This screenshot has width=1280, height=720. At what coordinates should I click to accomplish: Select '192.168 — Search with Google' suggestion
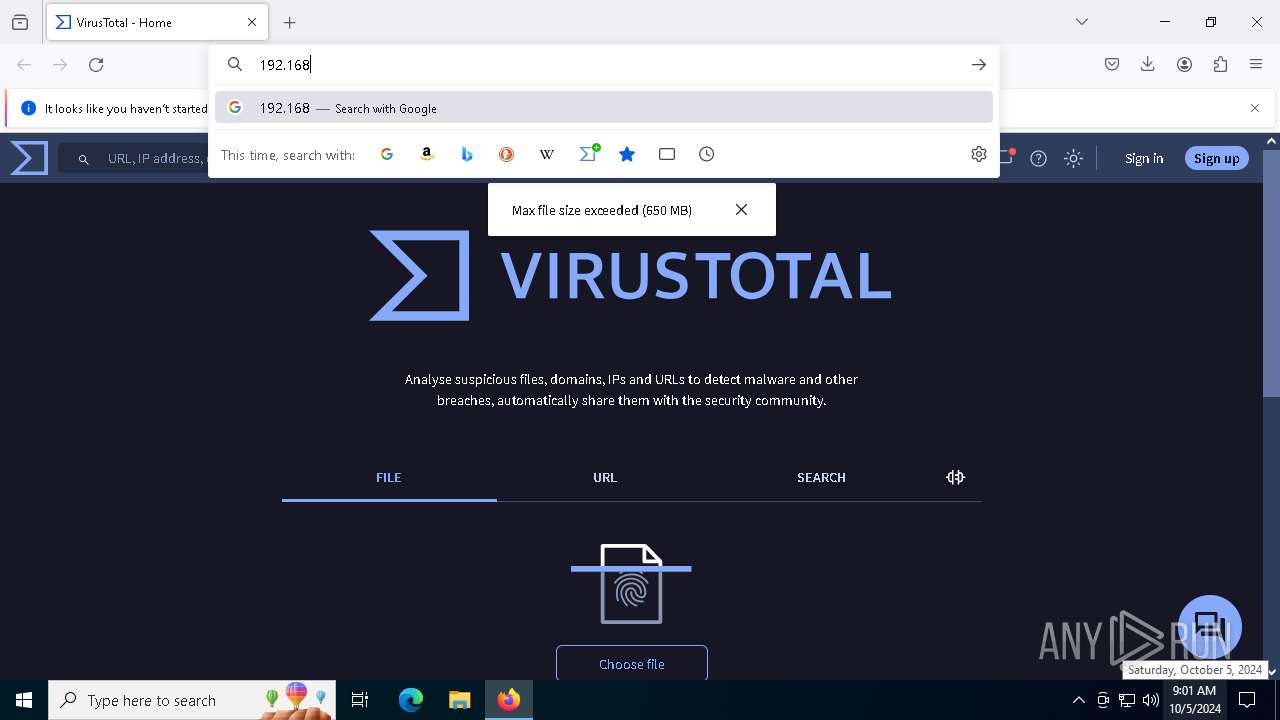(x=604, y=108)
